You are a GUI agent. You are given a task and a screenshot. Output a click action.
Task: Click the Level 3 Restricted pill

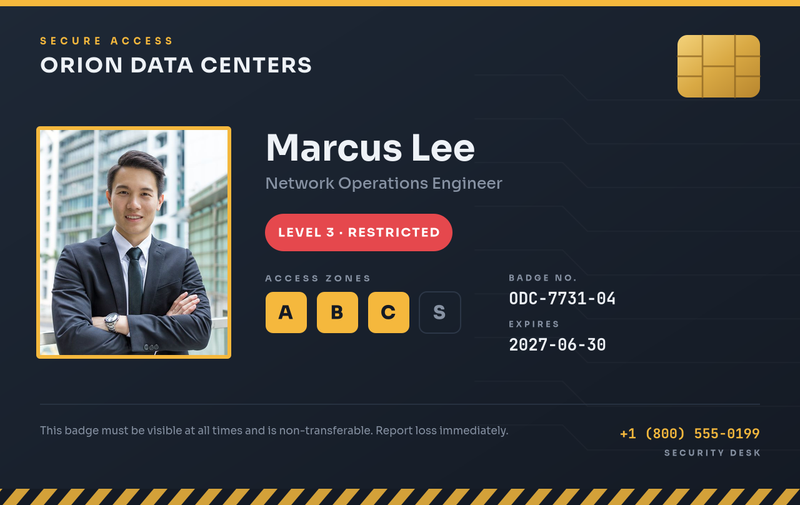point(359,233)
